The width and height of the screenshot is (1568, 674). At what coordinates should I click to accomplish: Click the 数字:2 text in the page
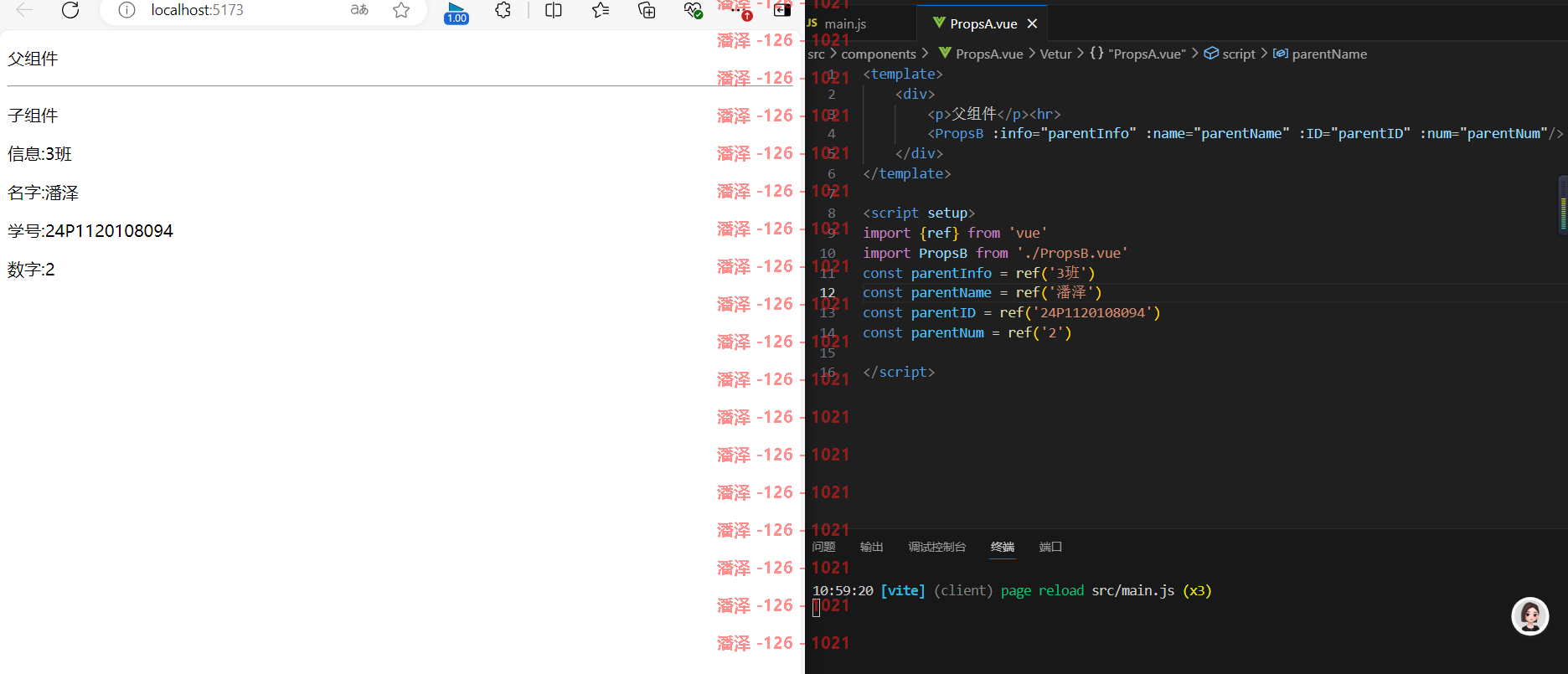coord(31,270)
